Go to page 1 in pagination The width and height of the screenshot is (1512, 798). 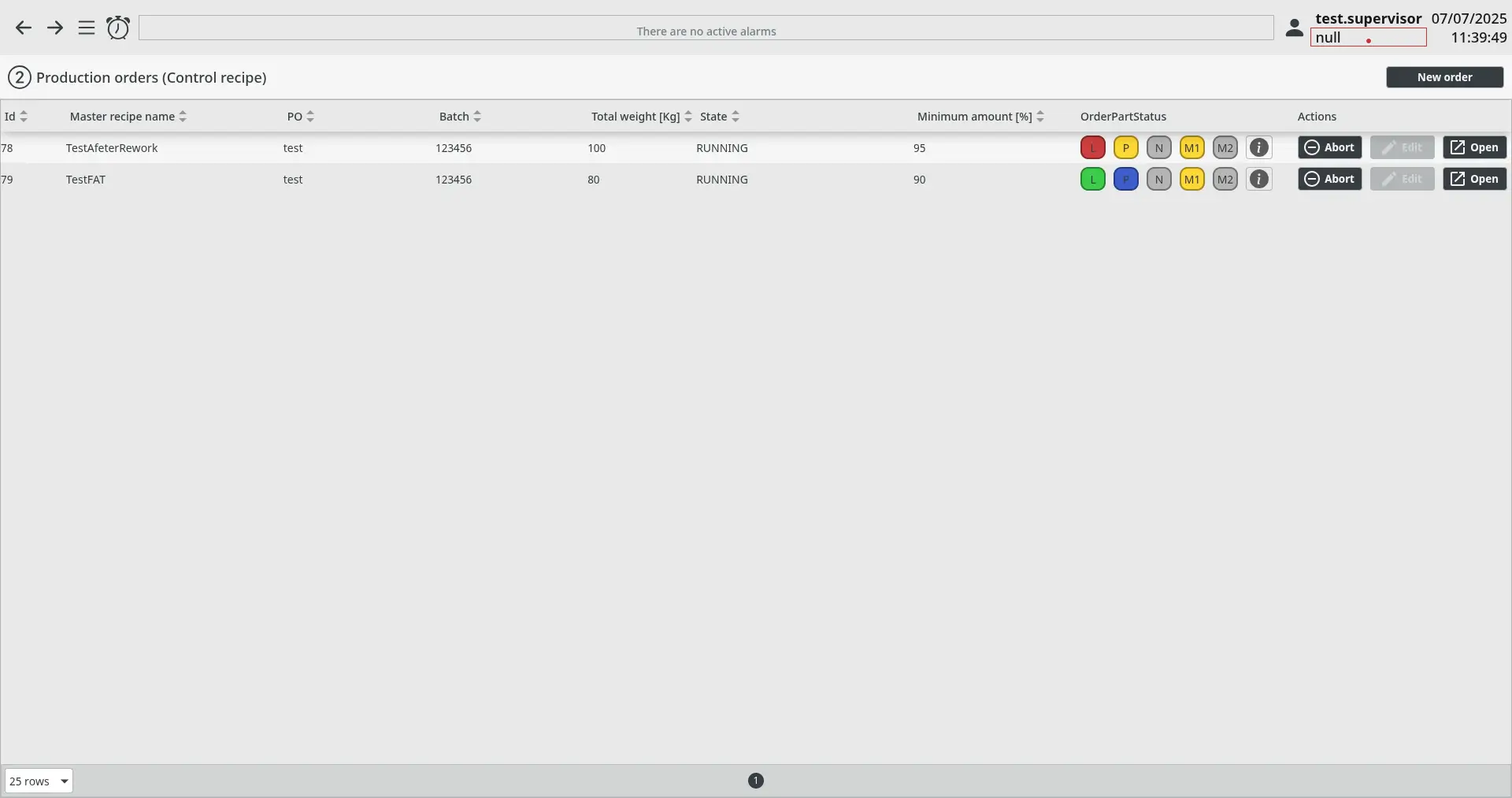click(x=756, y=781)
